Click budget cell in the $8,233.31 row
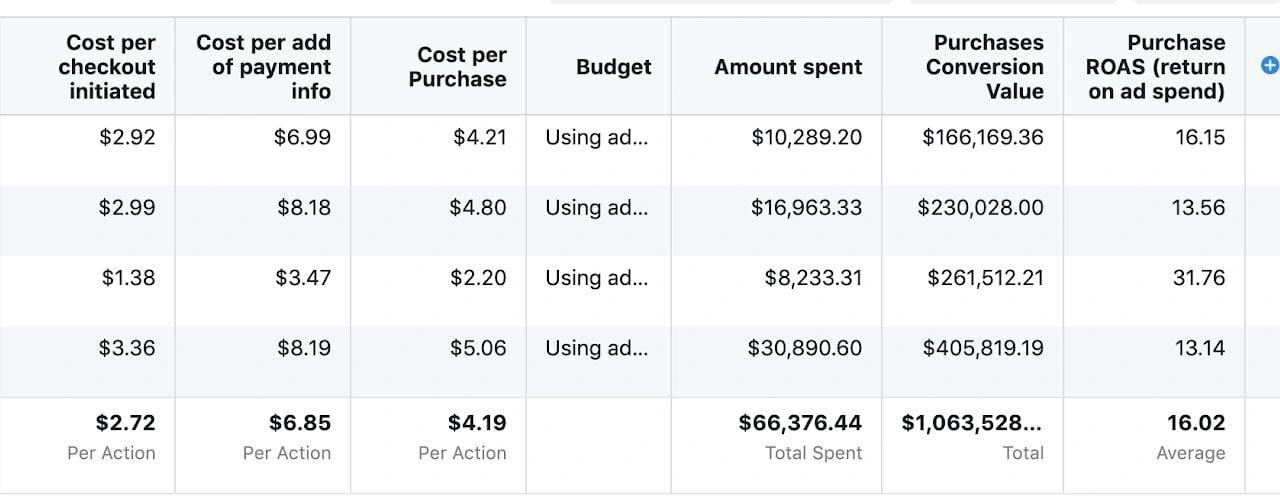 pos(598,291)
